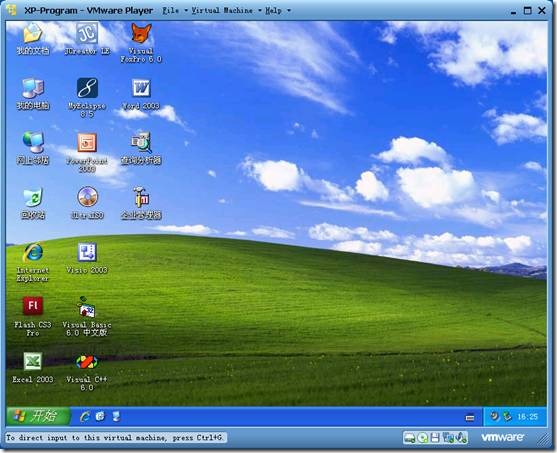Open the Help menu in VMware Player
This screenshot has height=453, width=557.
[278, 11]
